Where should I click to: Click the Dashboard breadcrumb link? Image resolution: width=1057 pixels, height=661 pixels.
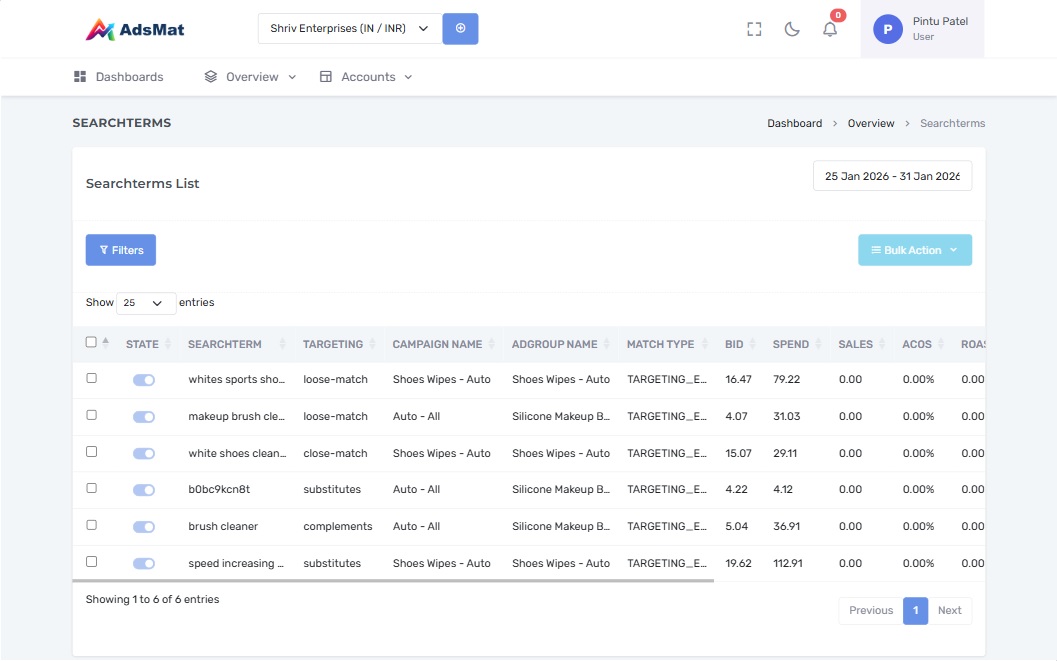[794, 124]
